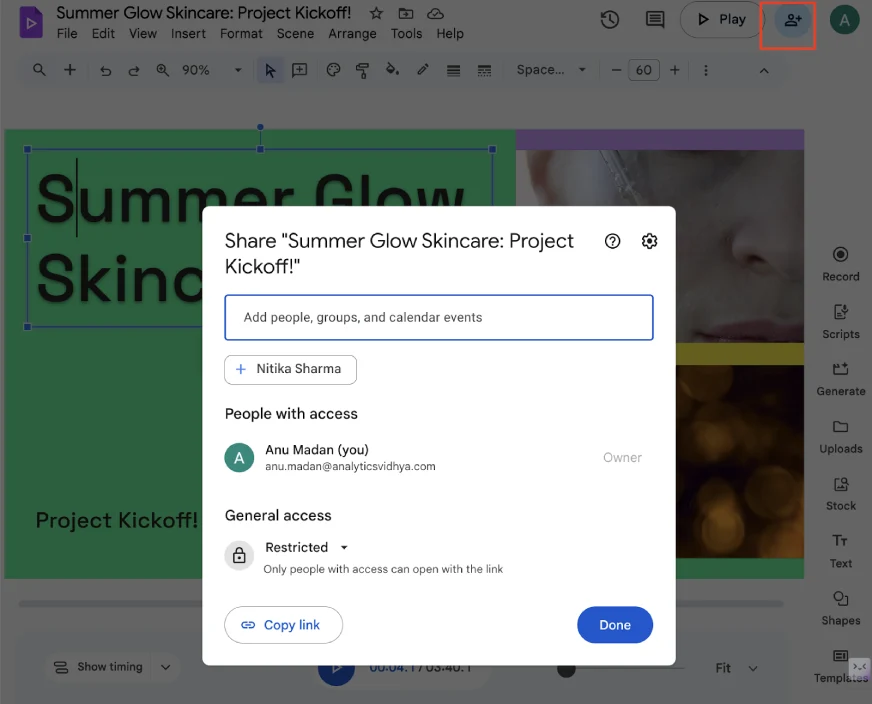Open the theme palette icon
The width and height of the screenshot is (872, 704).
[333, 70]
